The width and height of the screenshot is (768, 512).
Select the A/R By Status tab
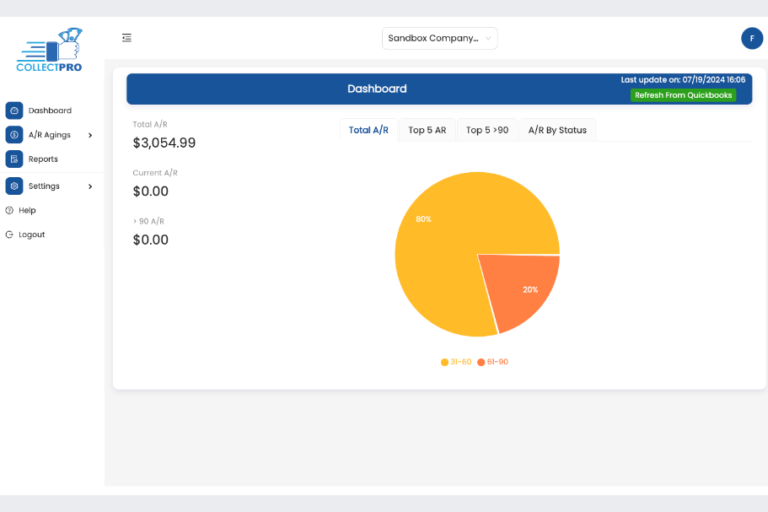click(x=557, y=130)
